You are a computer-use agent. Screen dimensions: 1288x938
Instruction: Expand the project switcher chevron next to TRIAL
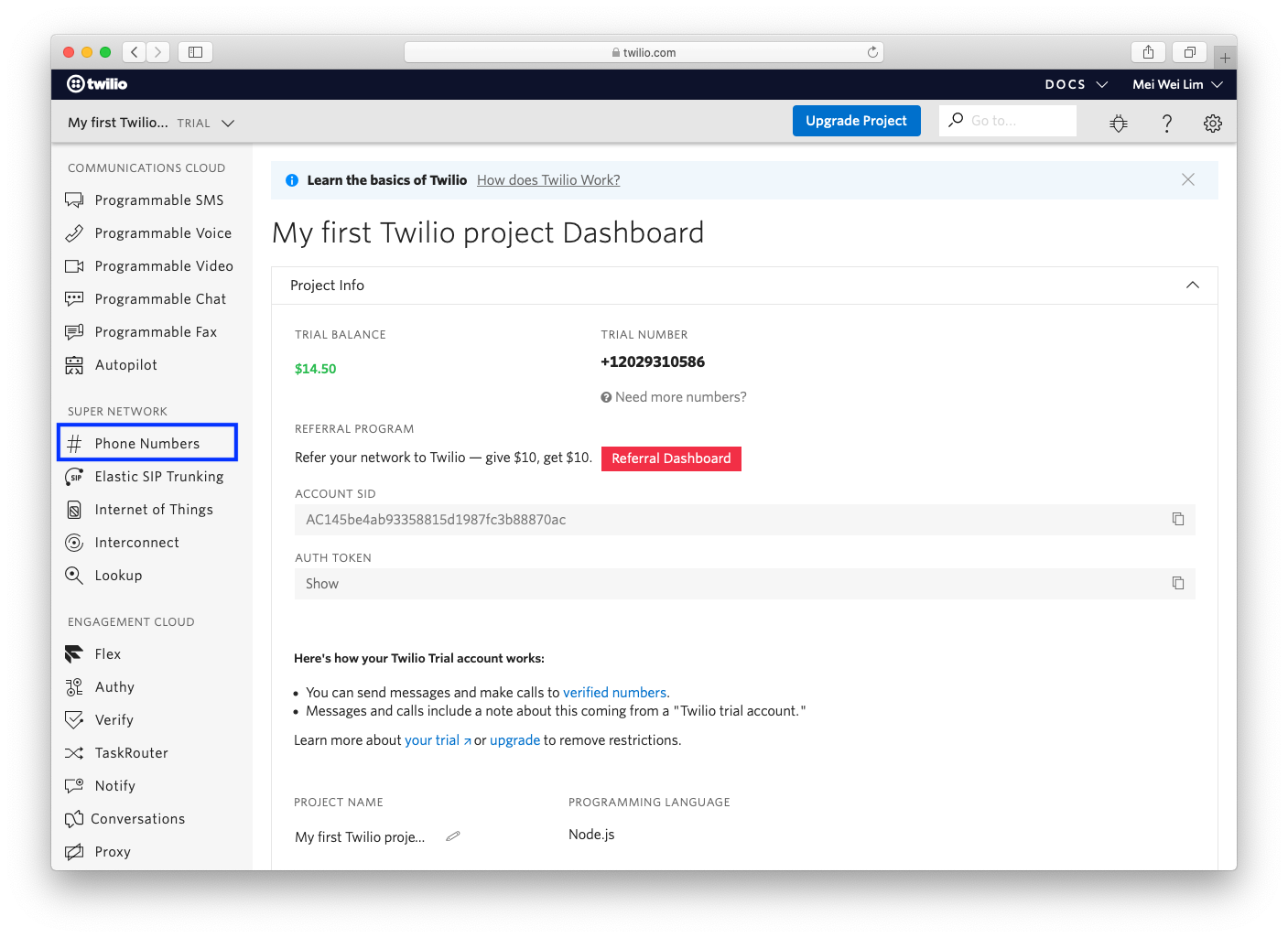[227, 122]
